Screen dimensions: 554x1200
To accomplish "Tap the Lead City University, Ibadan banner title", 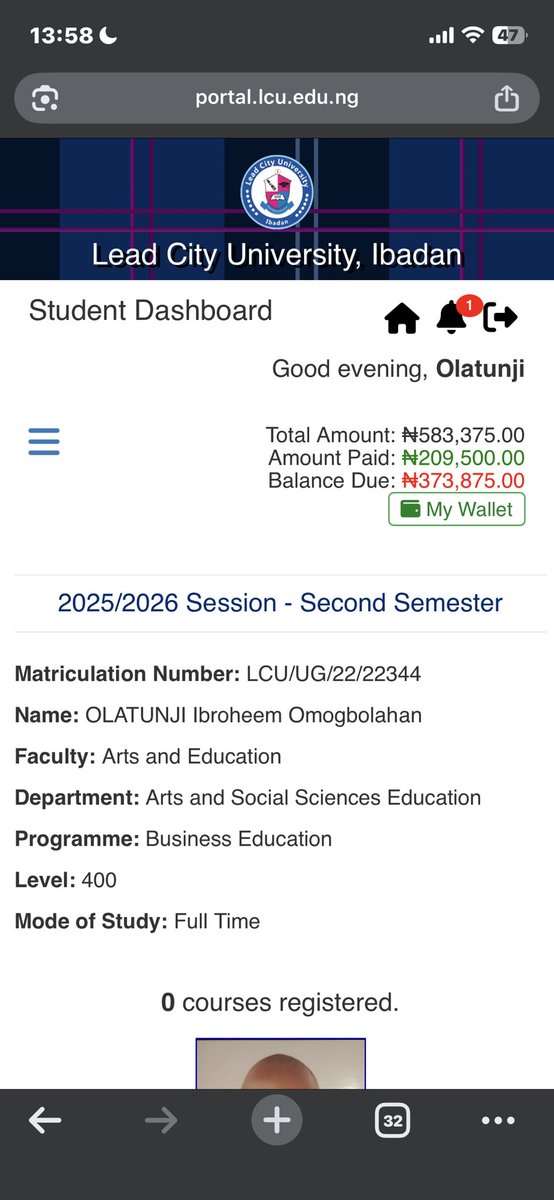I will 277,254.
